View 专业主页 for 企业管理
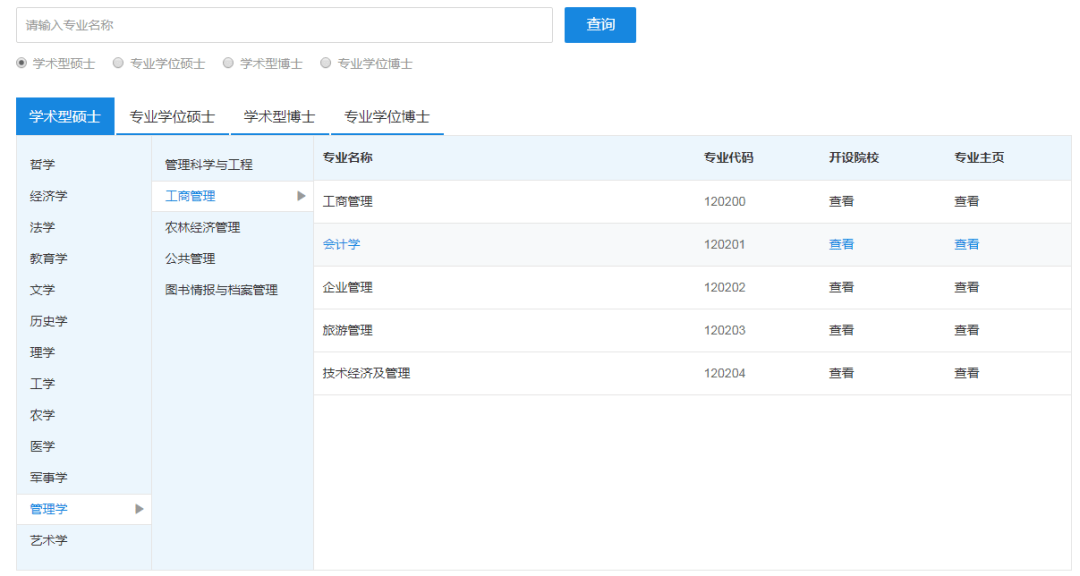Image resolution: width=1080 pixels, height=576 pixels. 967,287
